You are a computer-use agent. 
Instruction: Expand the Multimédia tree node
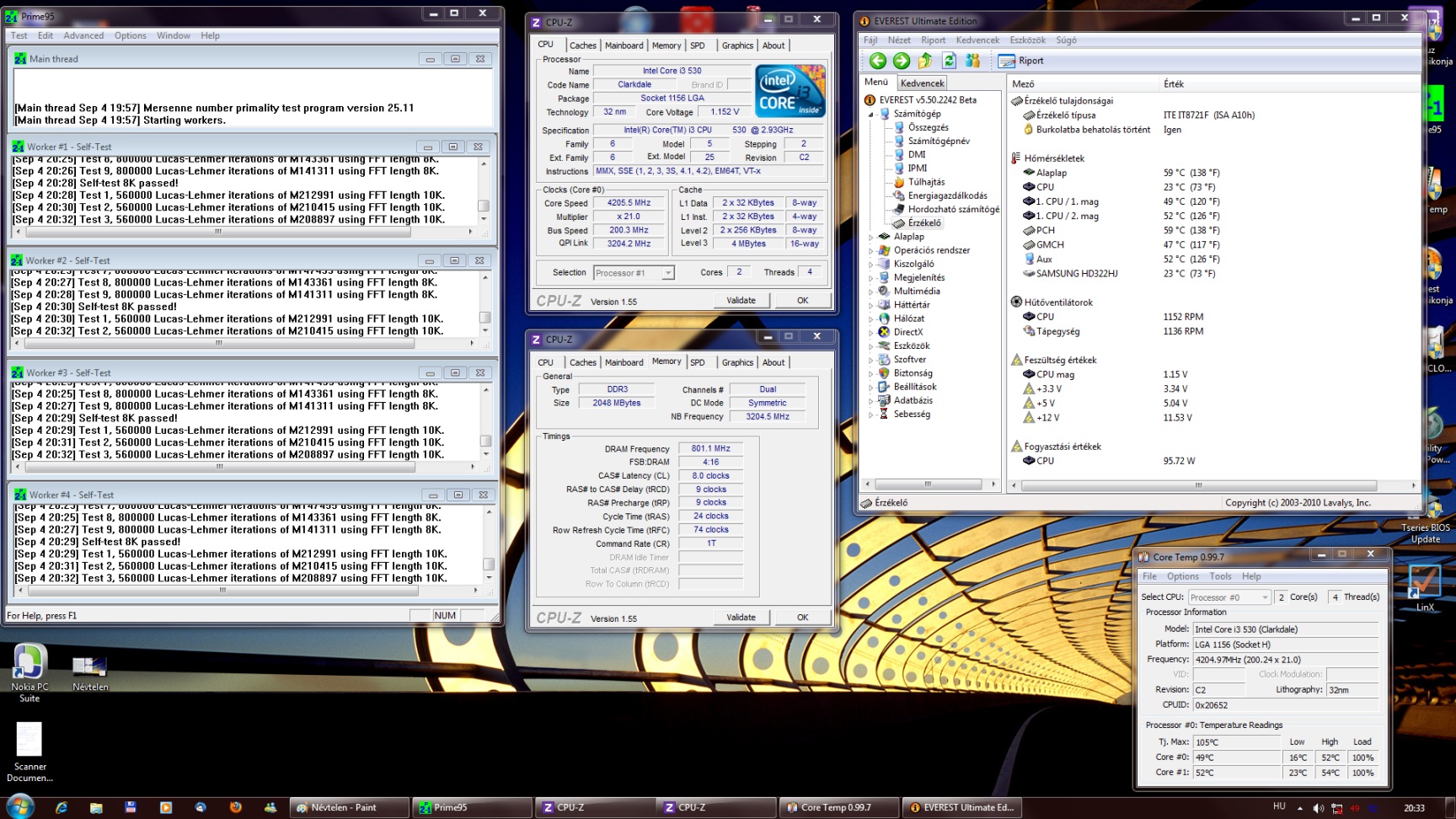(x=871, y=291)
